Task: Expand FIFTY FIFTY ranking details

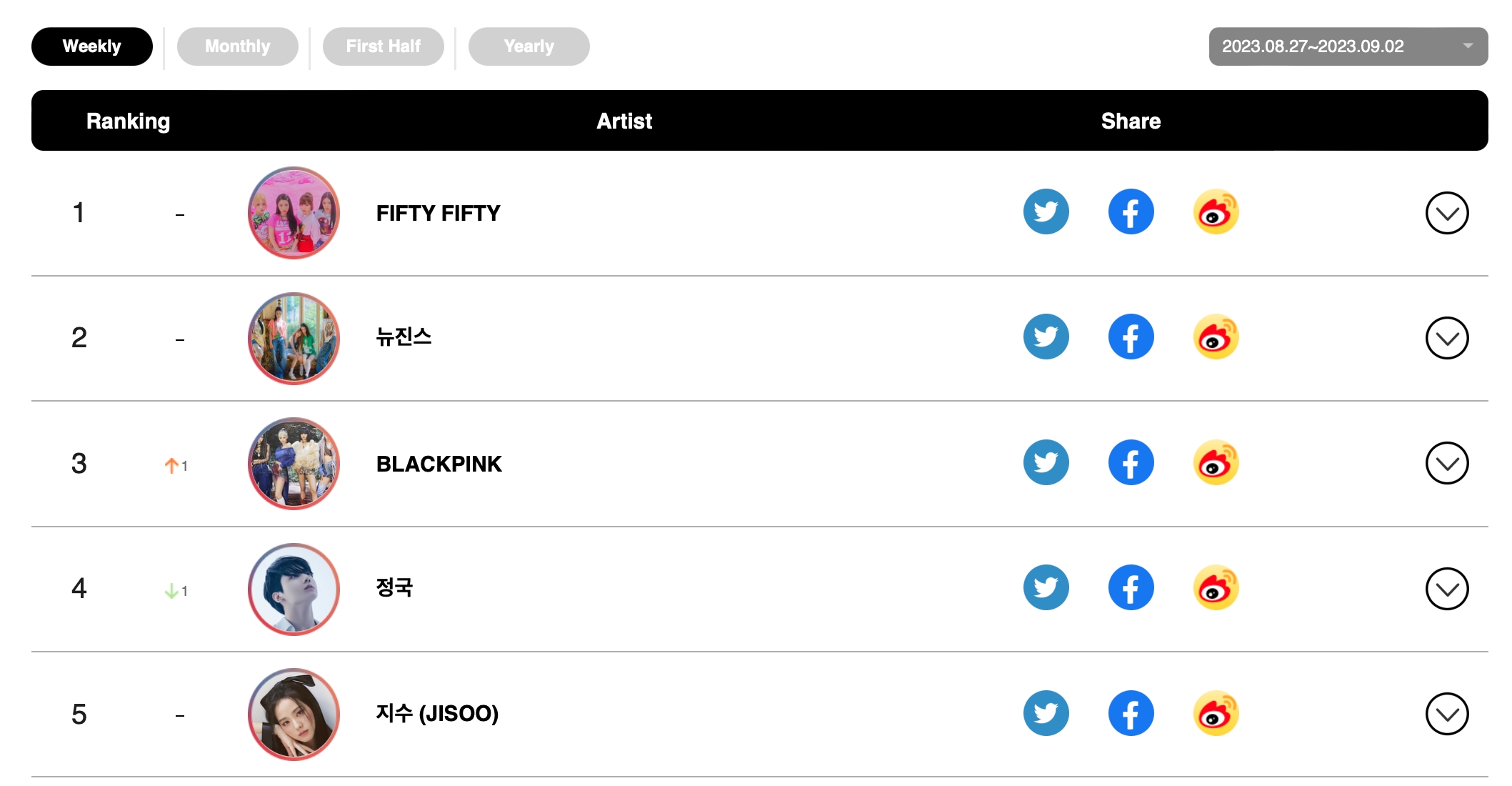Action: (x=1446, y=213)
